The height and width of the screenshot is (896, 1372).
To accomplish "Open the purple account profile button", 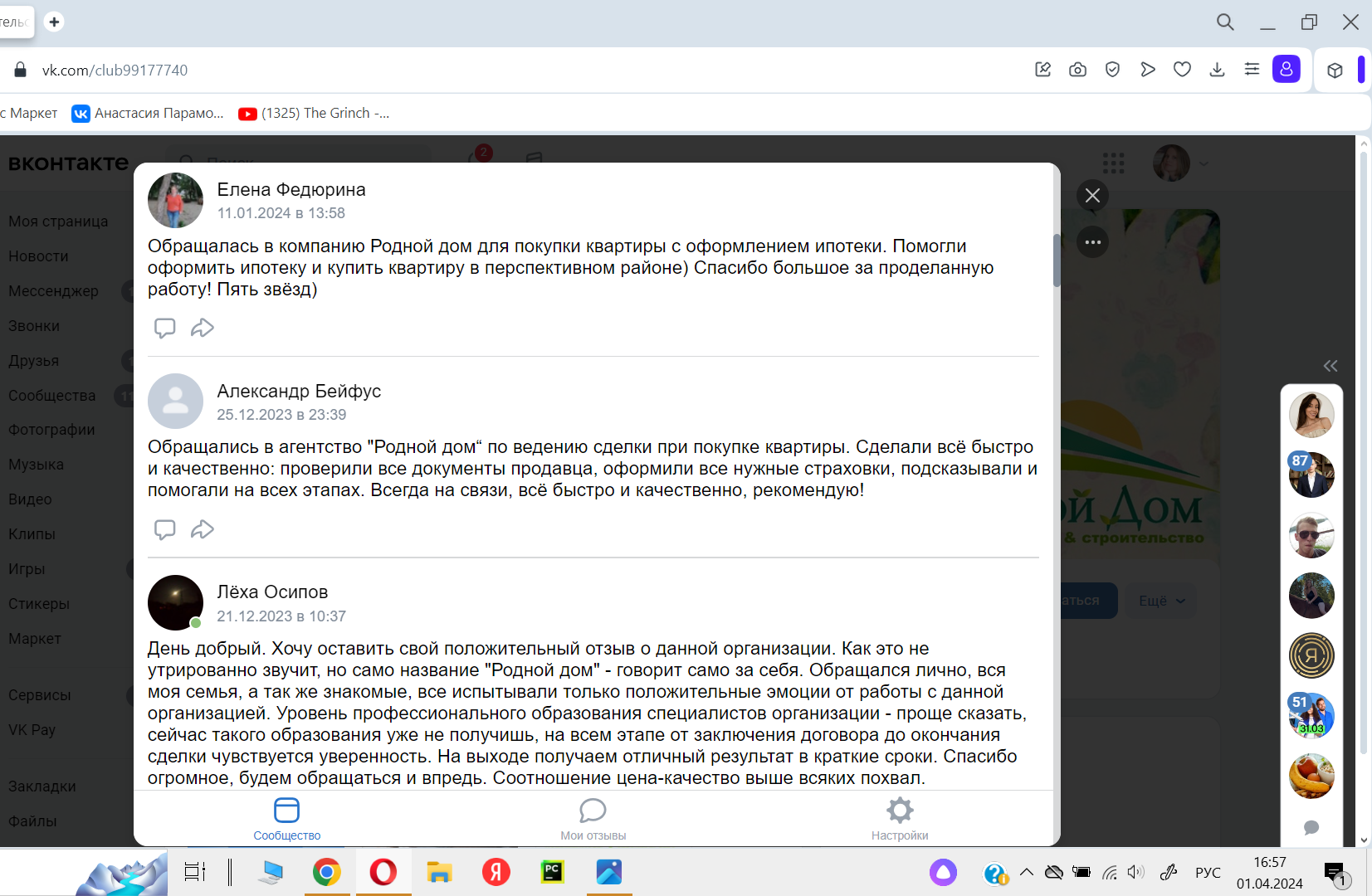I will pyautogui.click(x=1287, y=69).
